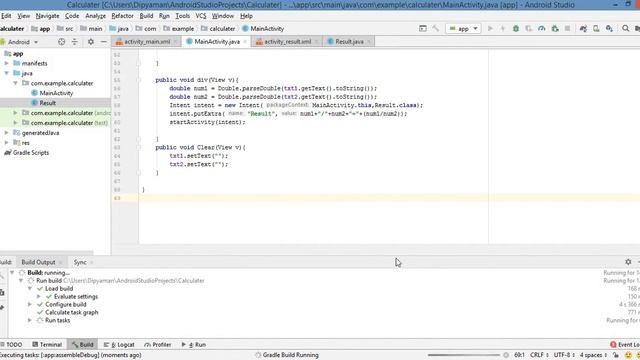
Task: Open the TODO tool window
Action: coord(12,344)
